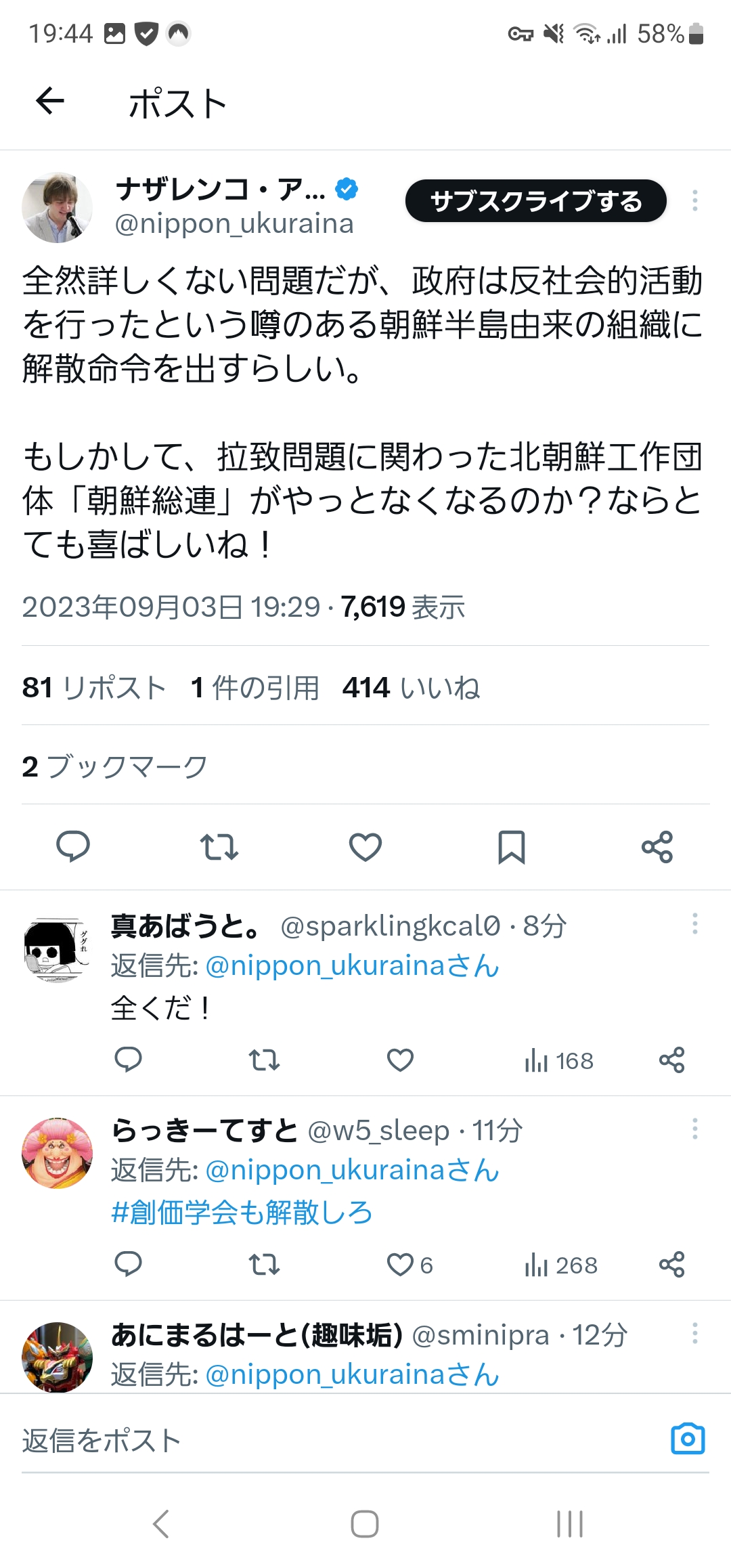View the 414 いいね likes list
731x1568 pixels.
(411, 688)
